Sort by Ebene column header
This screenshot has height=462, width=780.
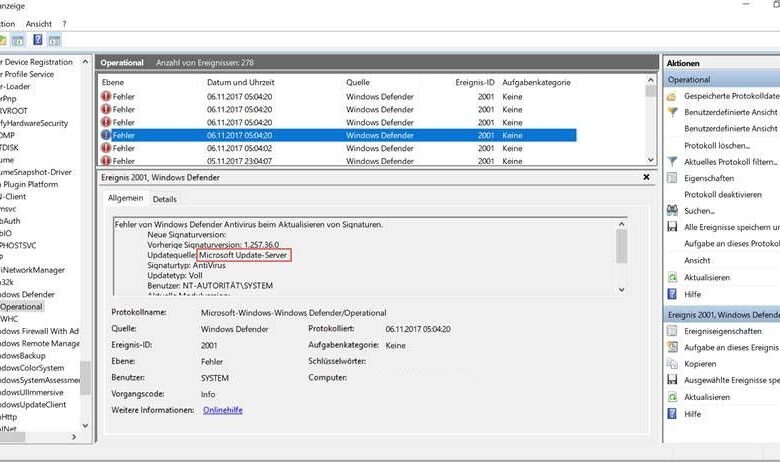[x=113, y=83]
